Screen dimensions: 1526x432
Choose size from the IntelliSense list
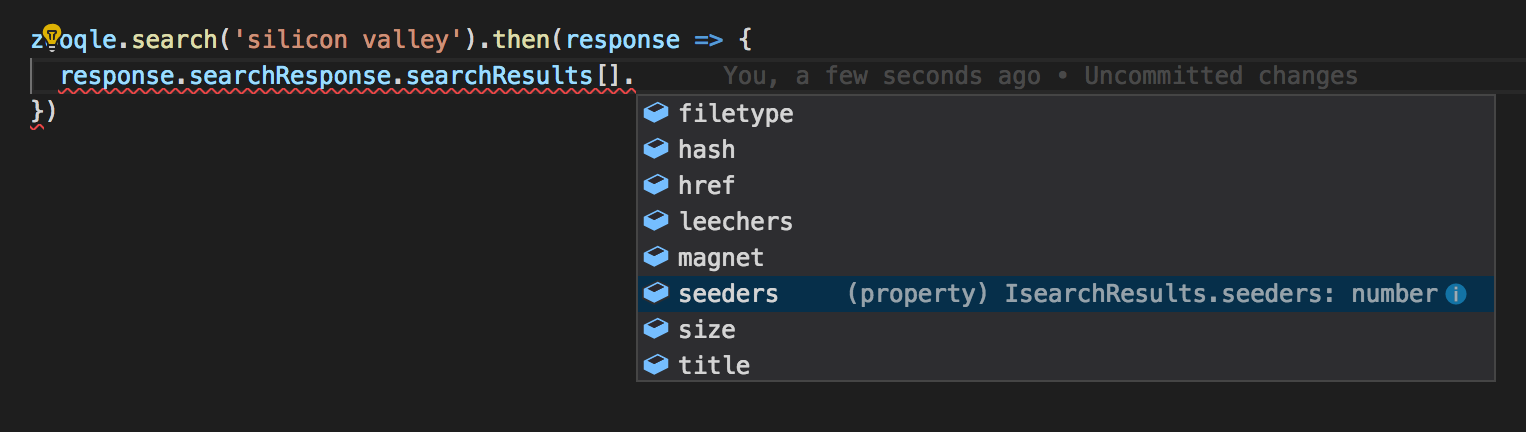pos(706,330)
